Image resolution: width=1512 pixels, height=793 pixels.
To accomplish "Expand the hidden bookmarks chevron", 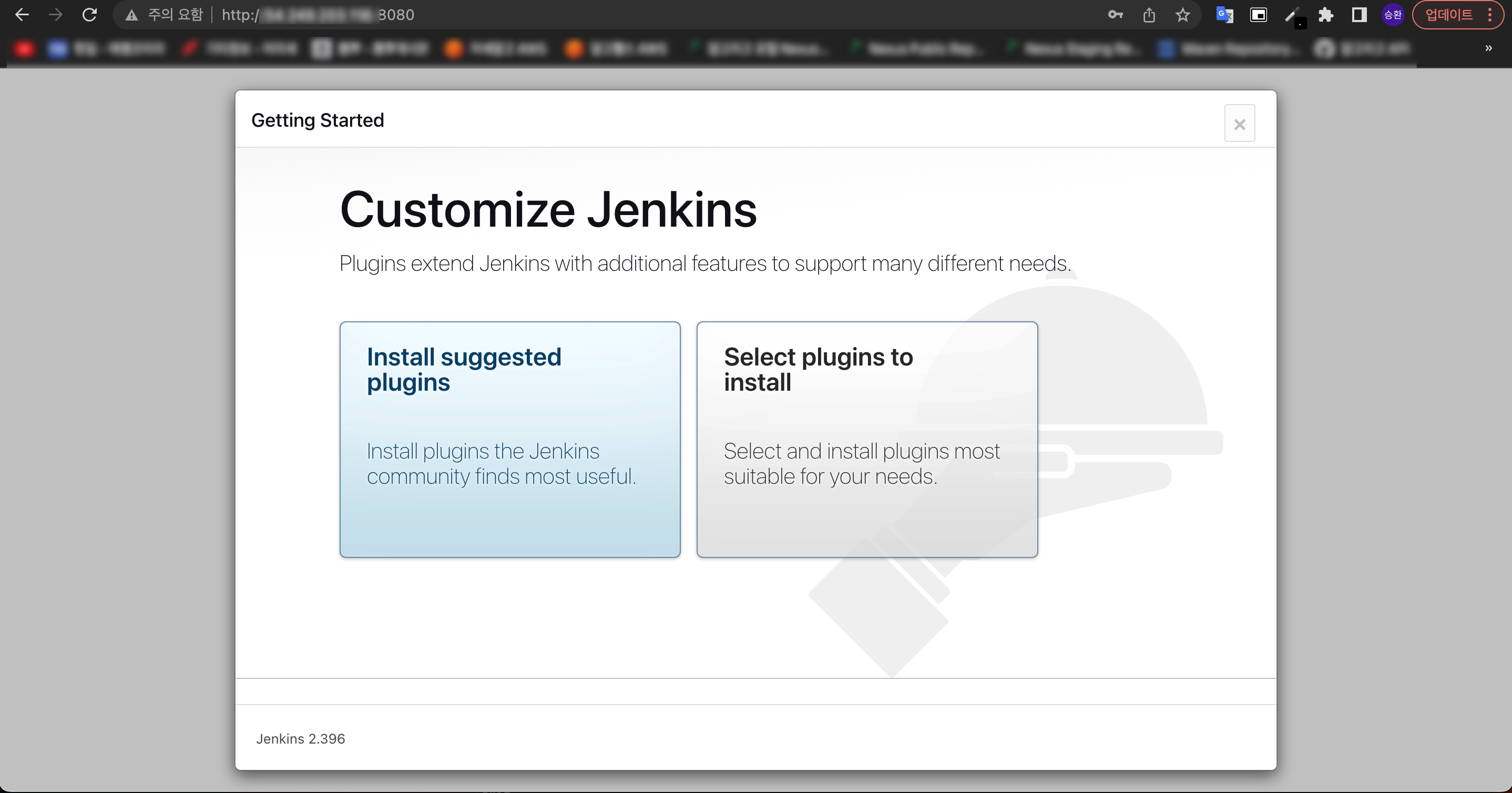I will coord(1488,48).
